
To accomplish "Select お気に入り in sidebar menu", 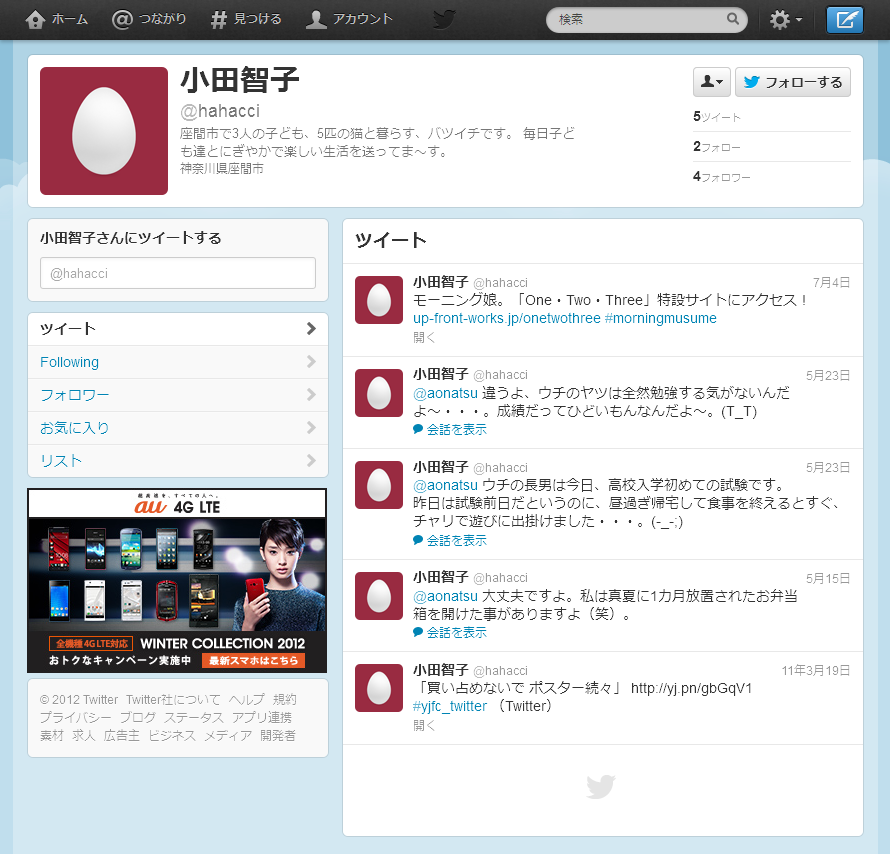I will click(178, 428).
